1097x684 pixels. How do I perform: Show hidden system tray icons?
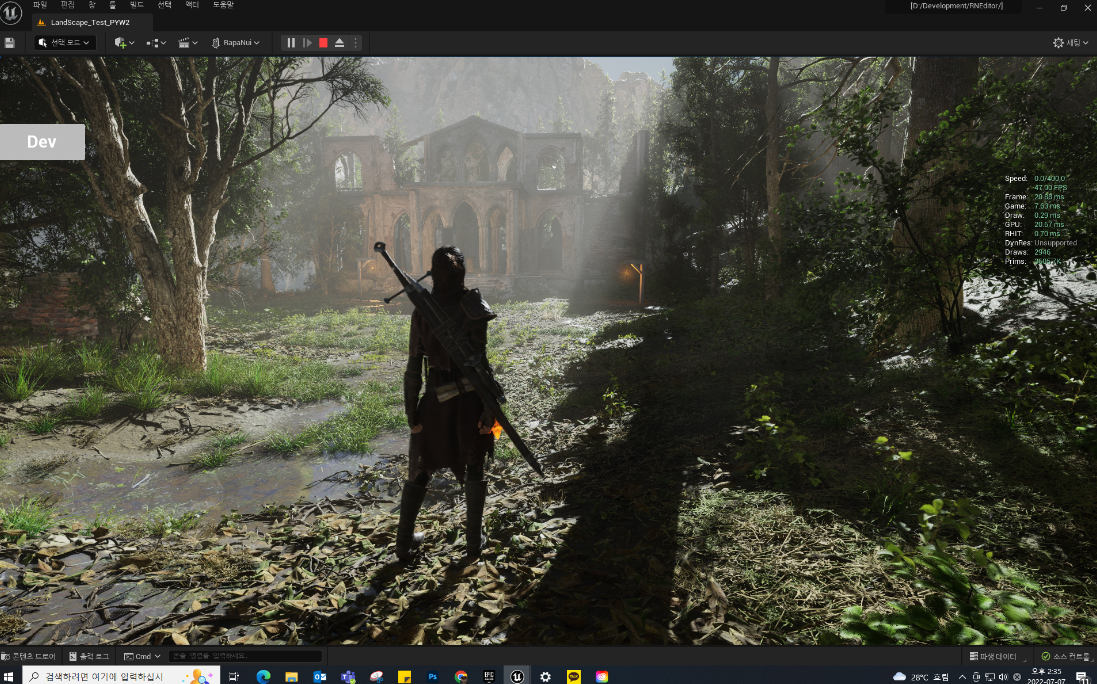click(962, 676)
